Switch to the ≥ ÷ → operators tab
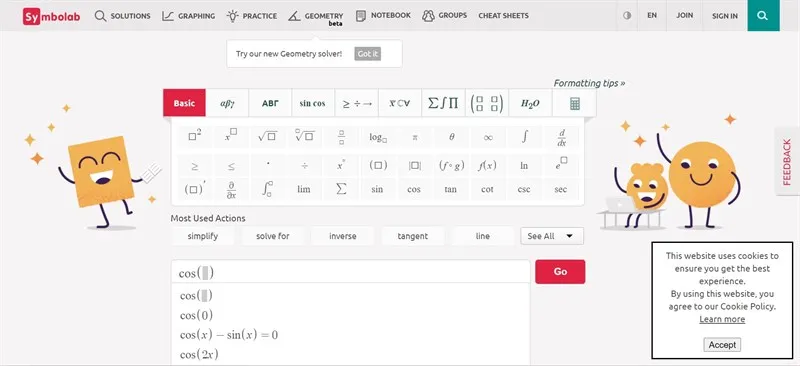The image size is (800, 366). tap(357, 103)
